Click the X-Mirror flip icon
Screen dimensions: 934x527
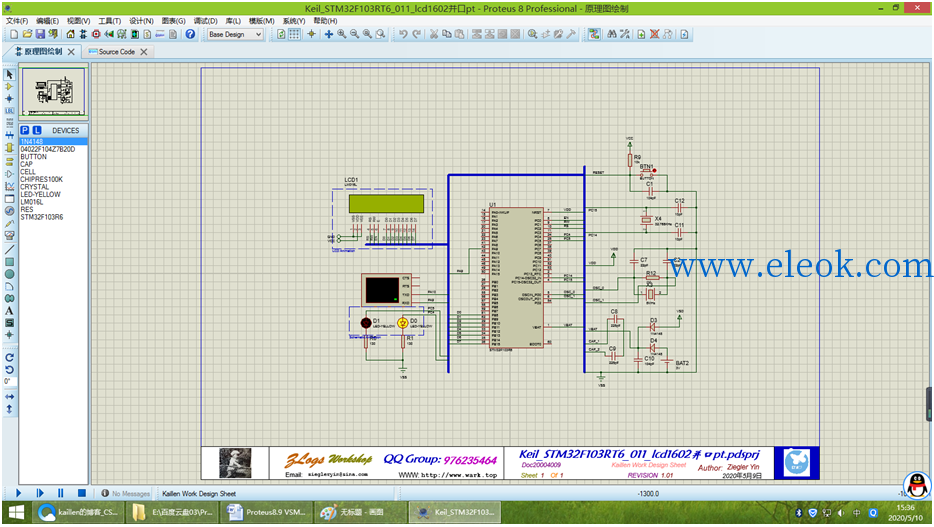9,397
